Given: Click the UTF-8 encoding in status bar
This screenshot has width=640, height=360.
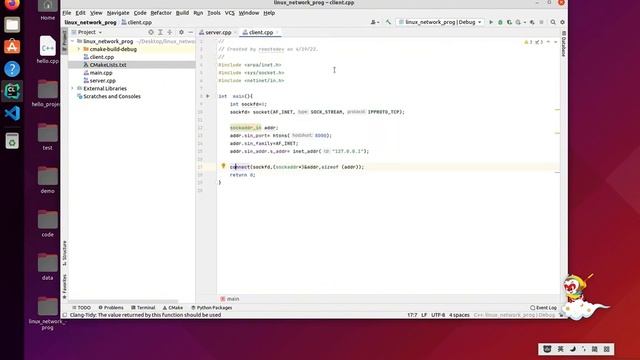Looking at the screenshot, I should (x=438, y=315).
